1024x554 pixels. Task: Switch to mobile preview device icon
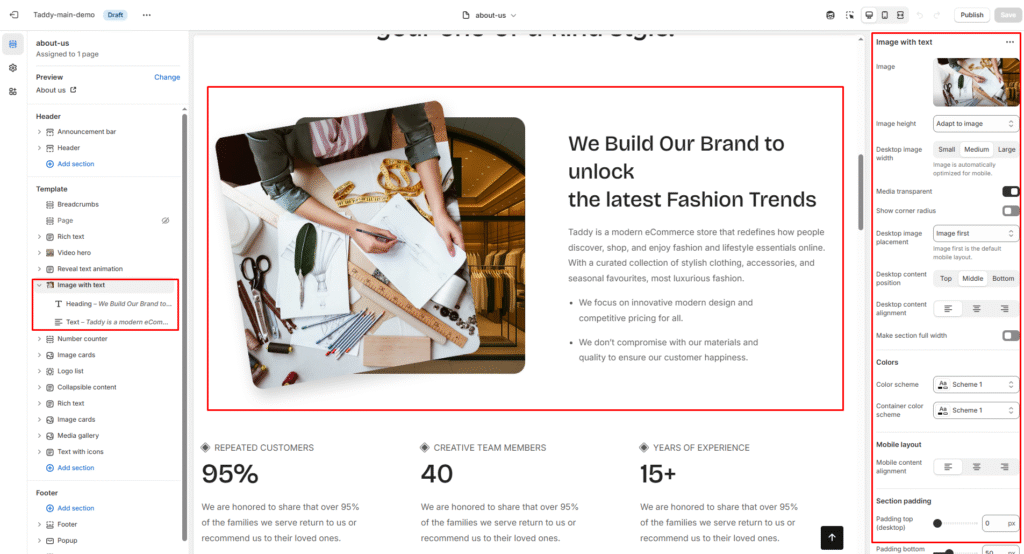coord(885,15)
